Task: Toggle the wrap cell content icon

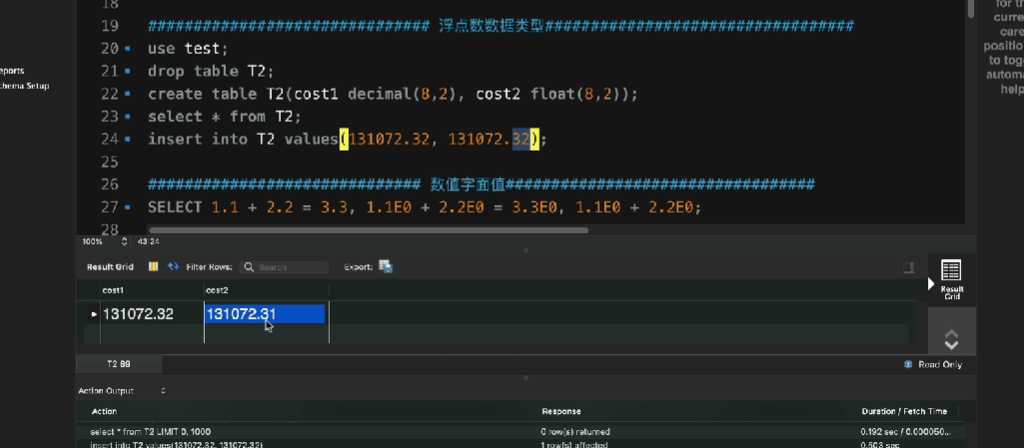Action: [x=908, y=266]
